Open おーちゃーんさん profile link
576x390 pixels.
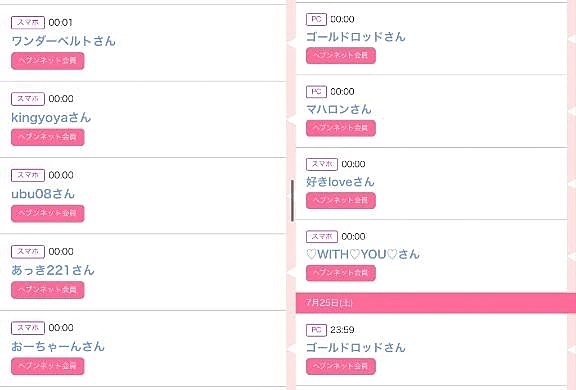(58, 346)
